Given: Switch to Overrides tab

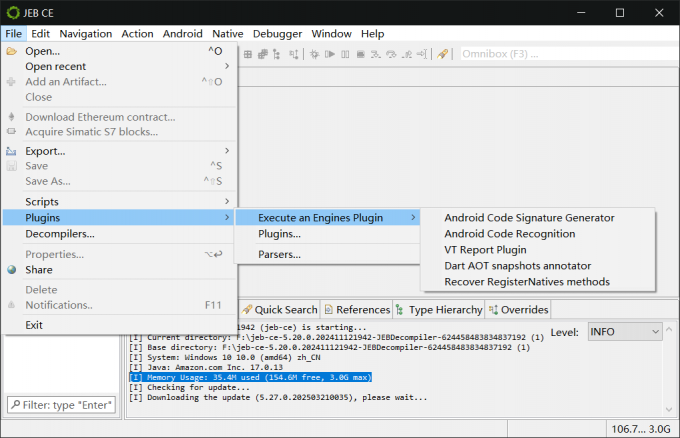Looking at the screenshot, I should 518,310.
